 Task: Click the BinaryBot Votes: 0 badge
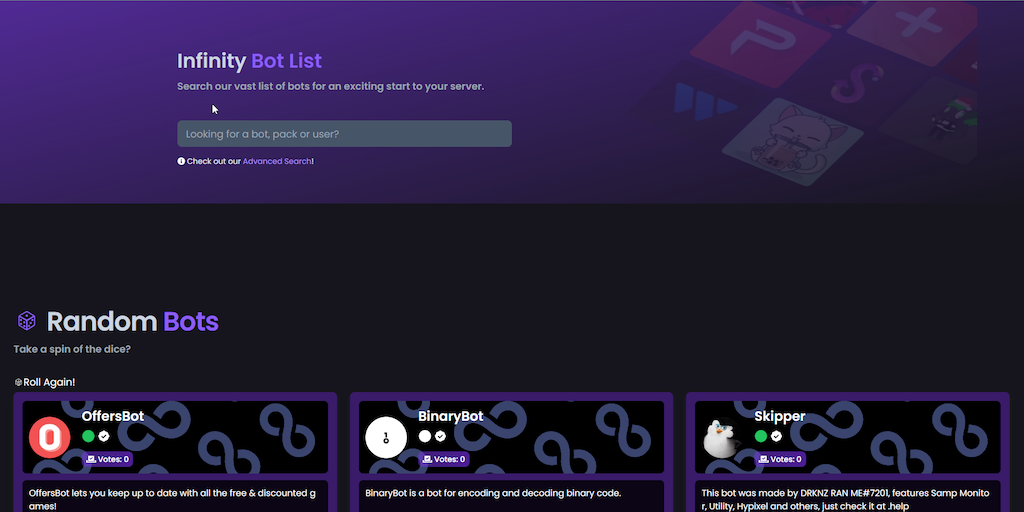[x=443, y=459]
